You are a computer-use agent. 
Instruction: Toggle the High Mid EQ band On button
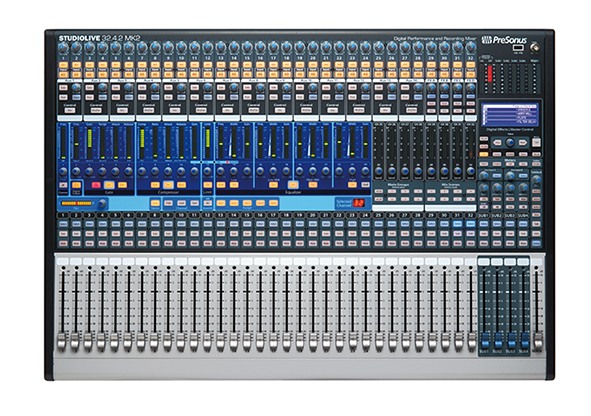tap(312, 185)
